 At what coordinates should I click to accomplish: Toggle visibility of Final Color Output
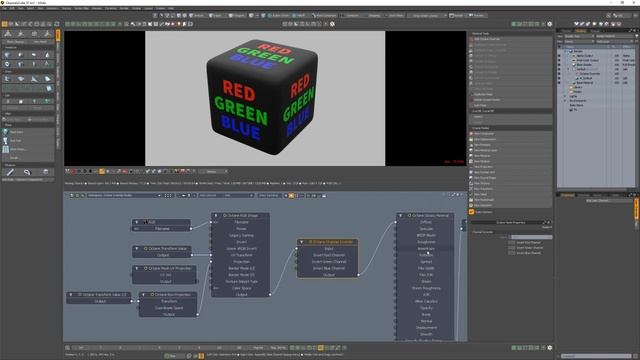[559, 60]
